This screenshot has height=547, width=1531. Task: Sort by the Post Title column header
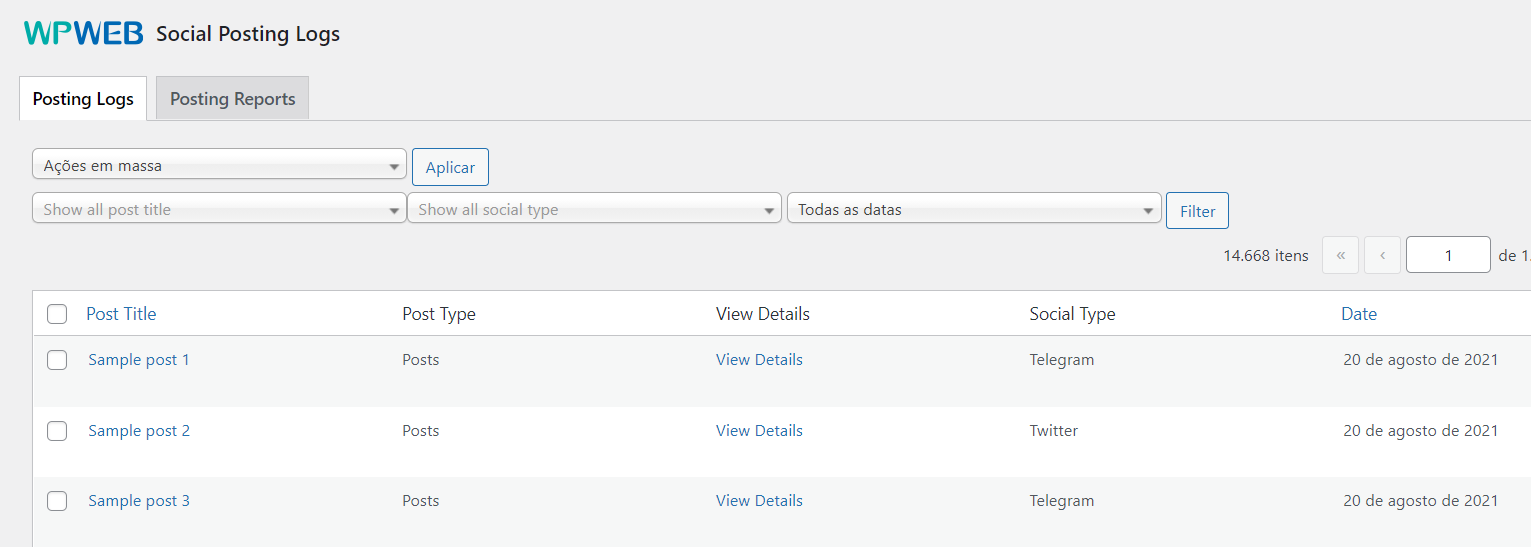click(121, 314)
